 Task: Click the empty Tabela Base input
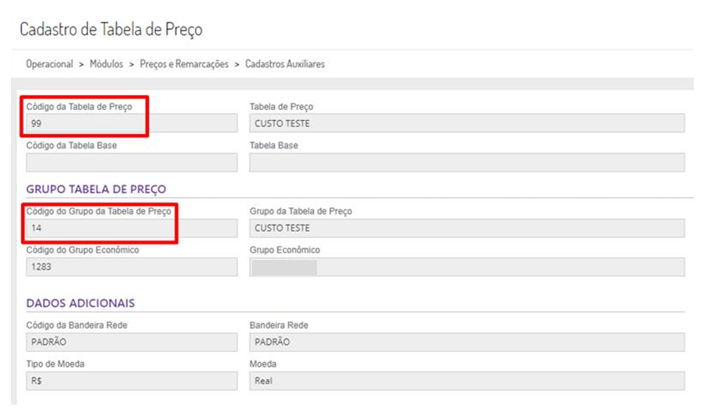click(466, 162)
